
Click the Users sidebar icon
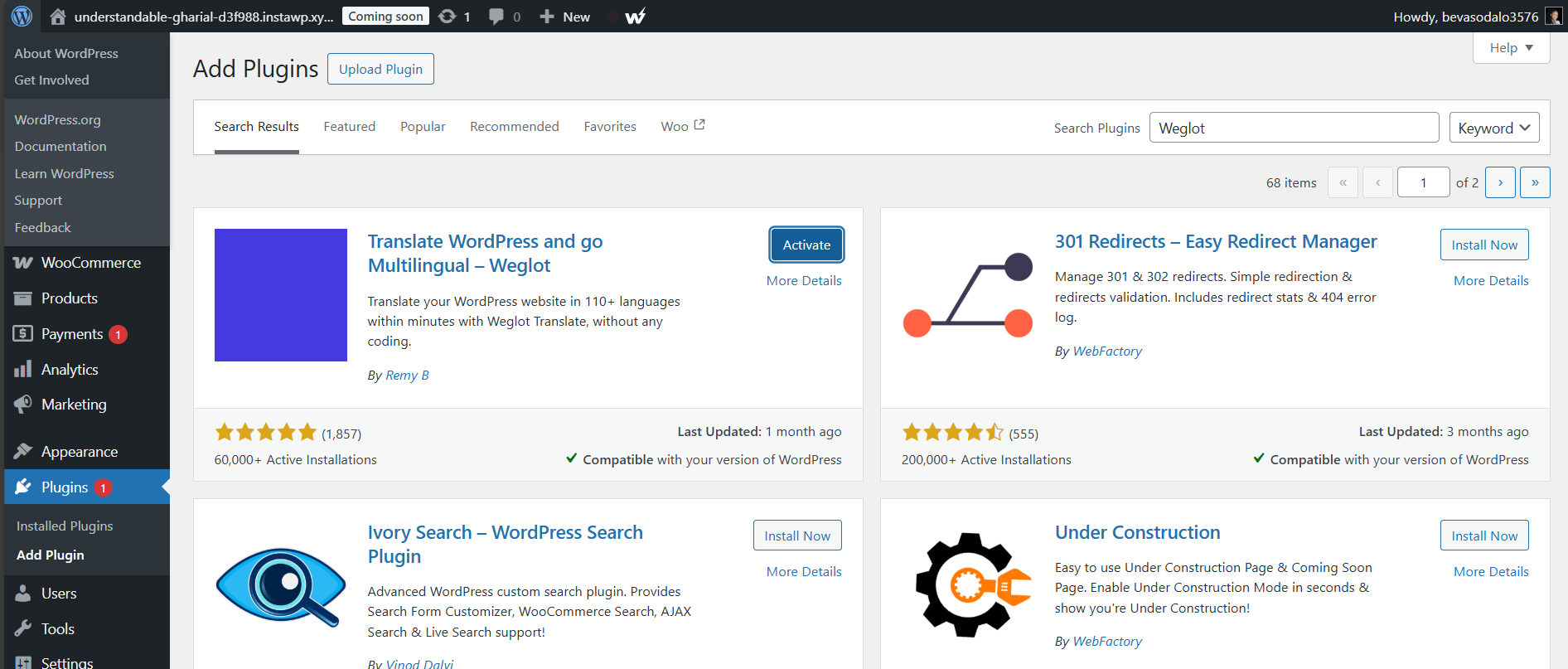point(23,594)
